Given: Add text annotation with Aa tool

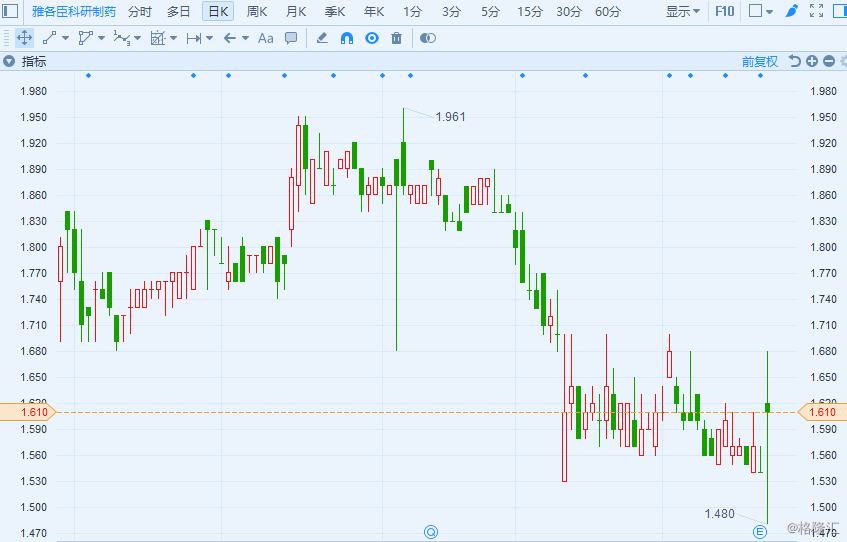Looking at the screenshot, I should (265, 38).
